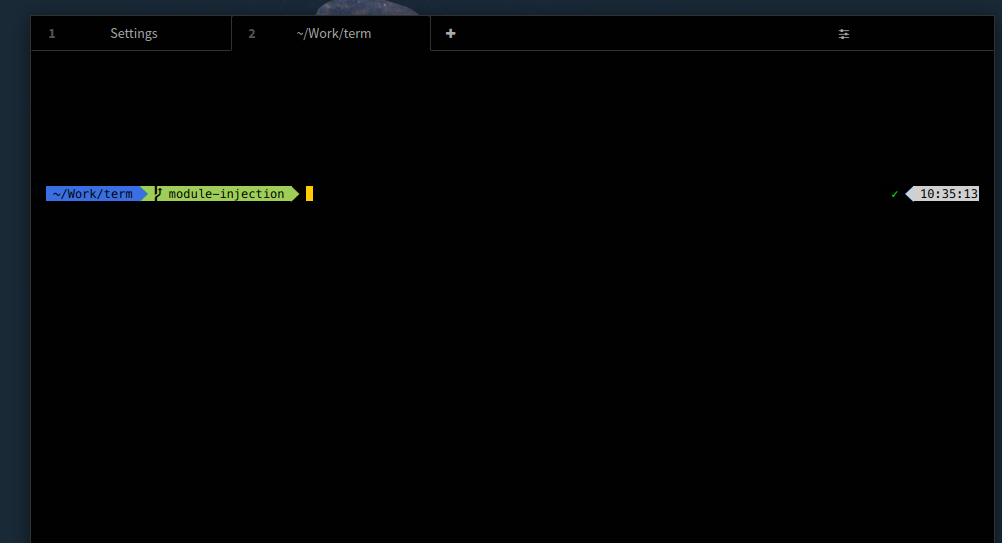Viewport: 1002px width, 543px height.
Task: Click the yellow terminal cursor block
Action: (309, 194)
